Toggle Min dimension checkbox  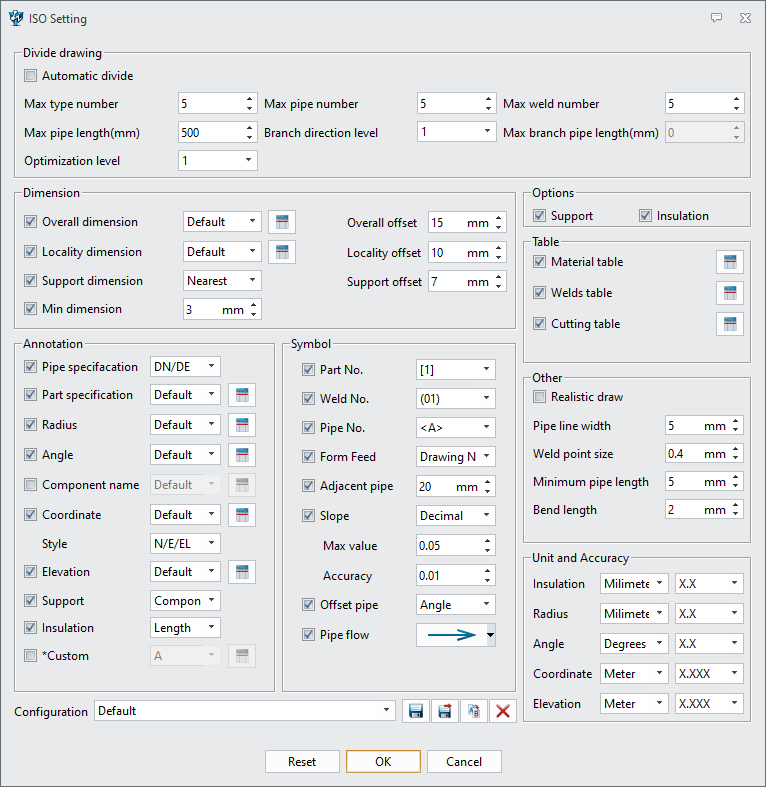tap(31, 309)
